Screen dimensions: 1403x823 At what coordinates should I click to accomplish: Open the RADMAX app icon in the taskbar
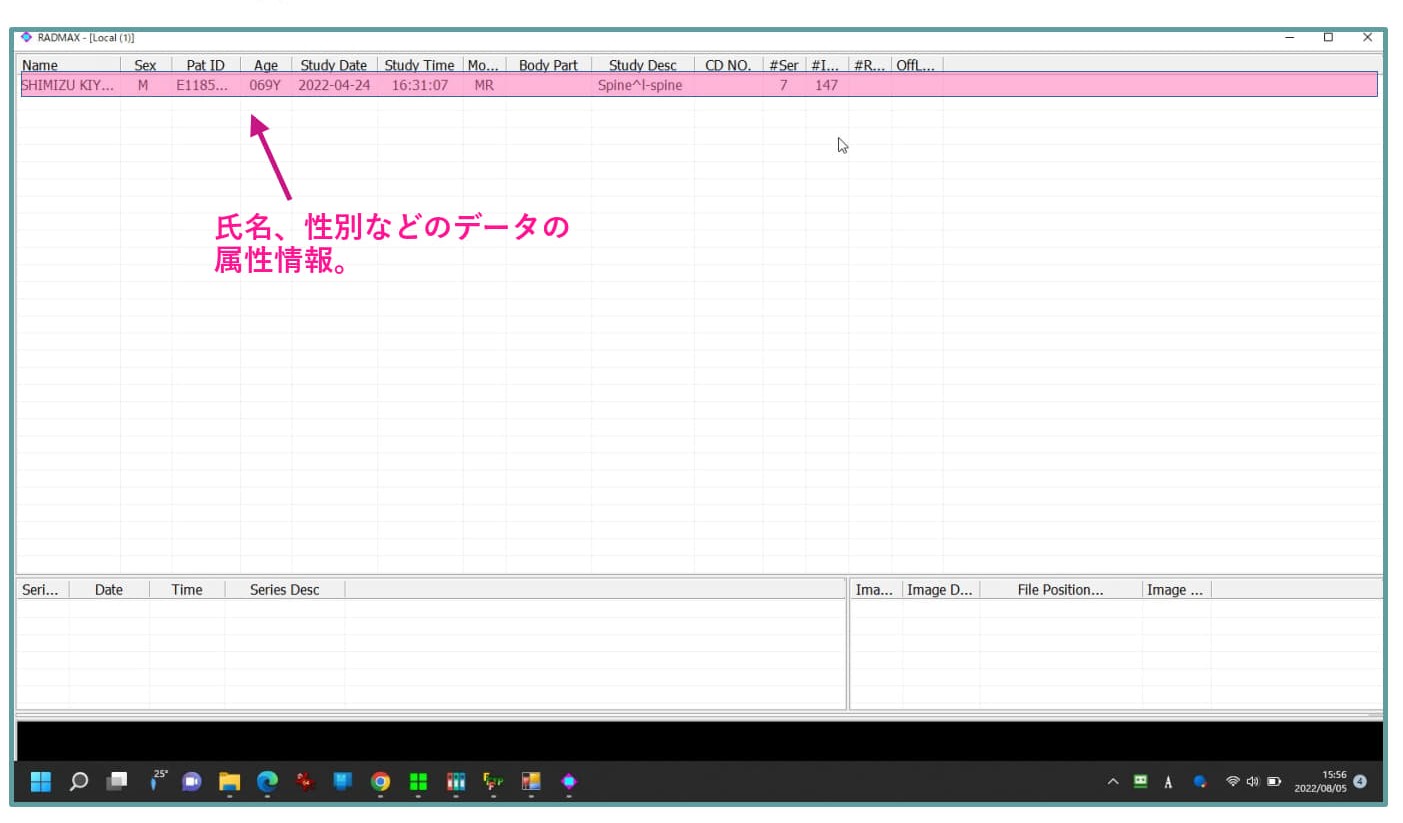pyautogui.click(x=568, y=781)
